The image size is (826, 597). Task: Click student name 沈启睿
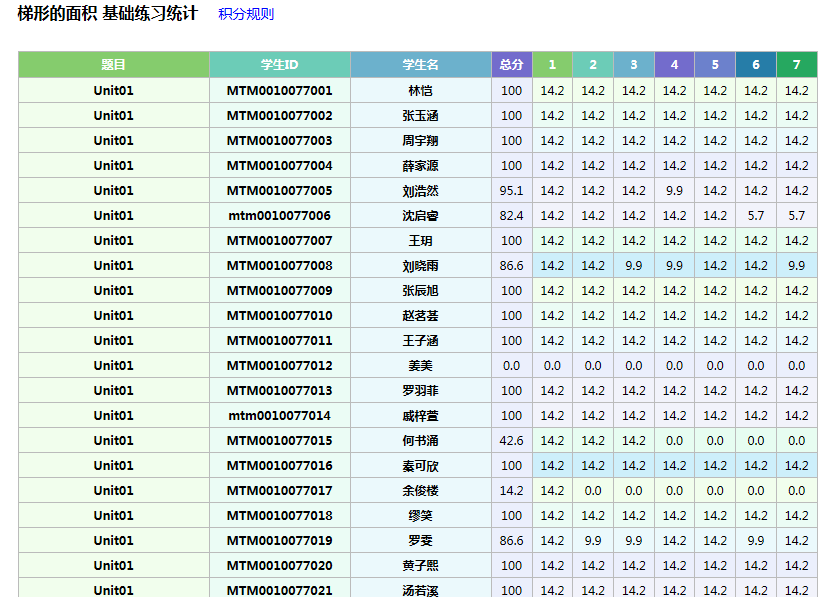(420, 216)
